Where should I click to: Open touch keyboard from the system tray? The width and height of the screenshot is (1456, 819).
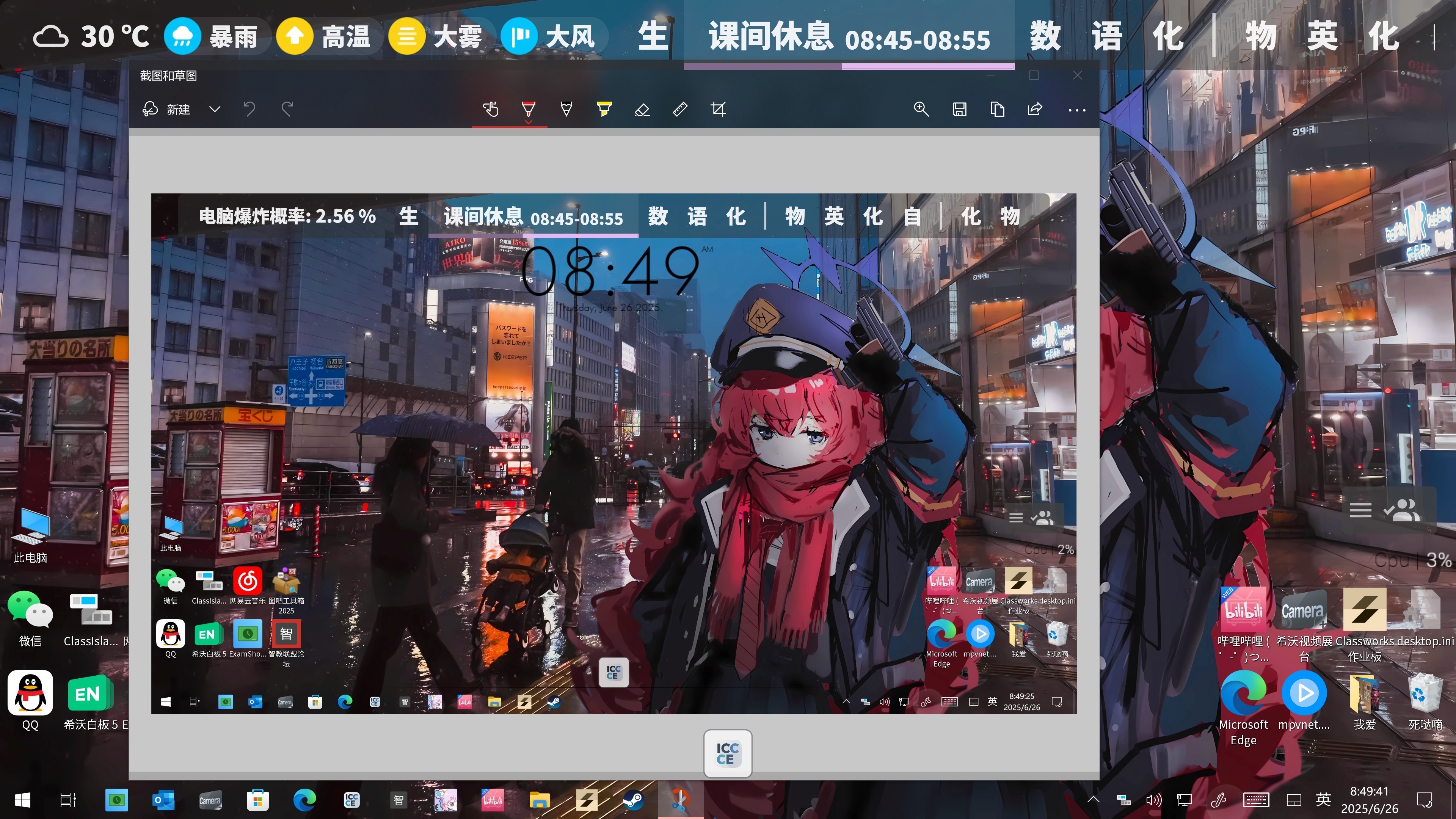point(1256,800)
